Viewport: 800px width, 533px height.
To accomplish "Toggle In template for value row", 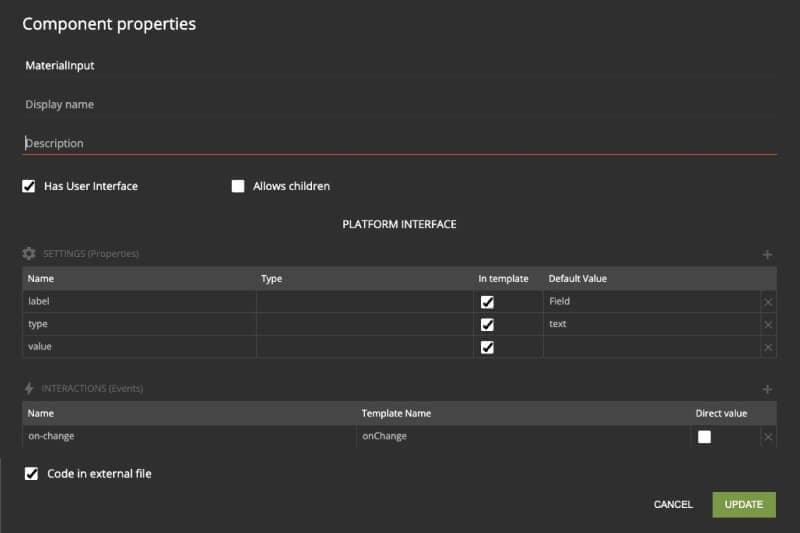I will point(487,347).
